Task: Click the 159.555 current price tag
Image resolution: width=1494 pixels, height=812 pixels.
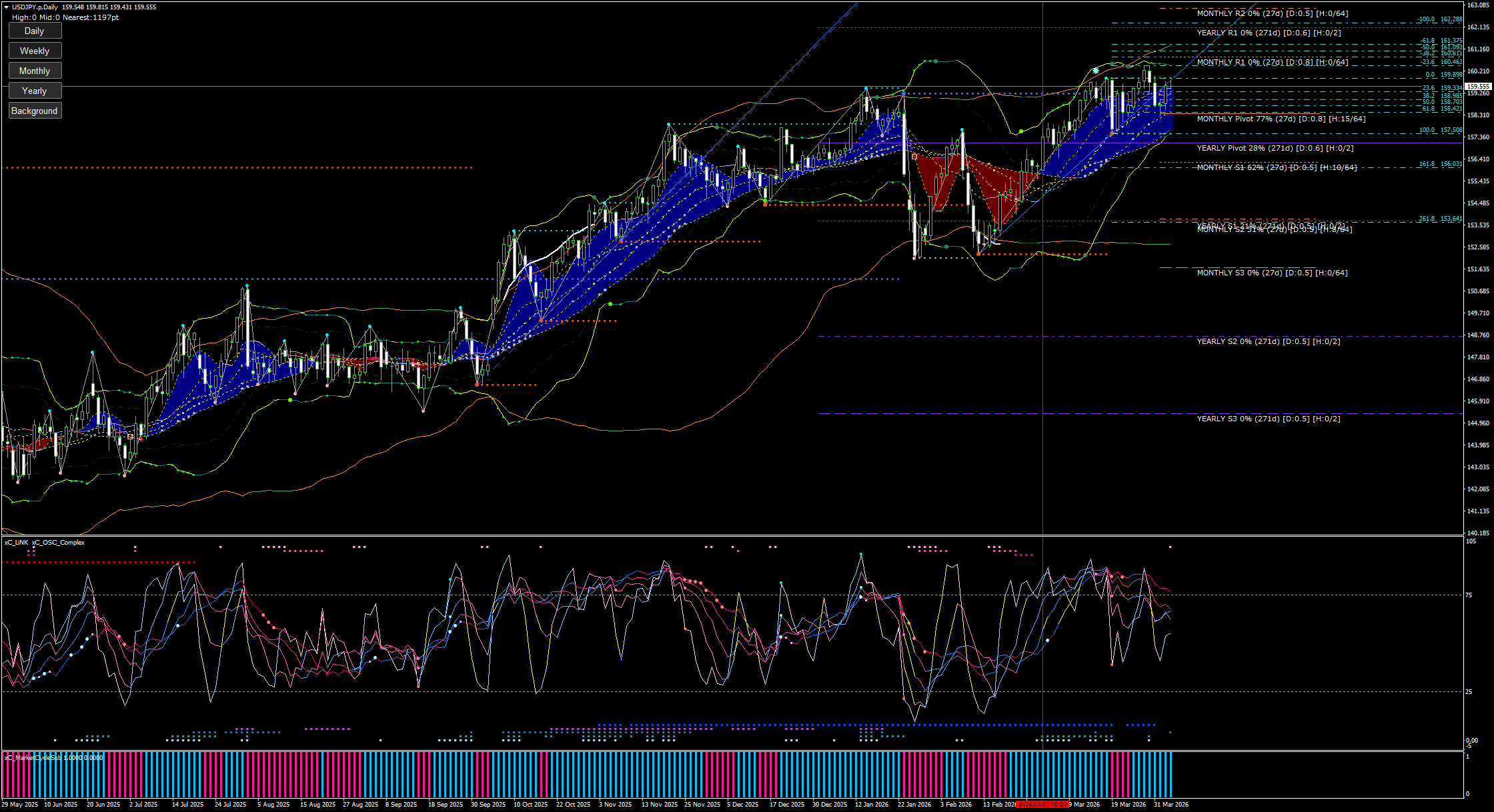Action: point(1478,87)
